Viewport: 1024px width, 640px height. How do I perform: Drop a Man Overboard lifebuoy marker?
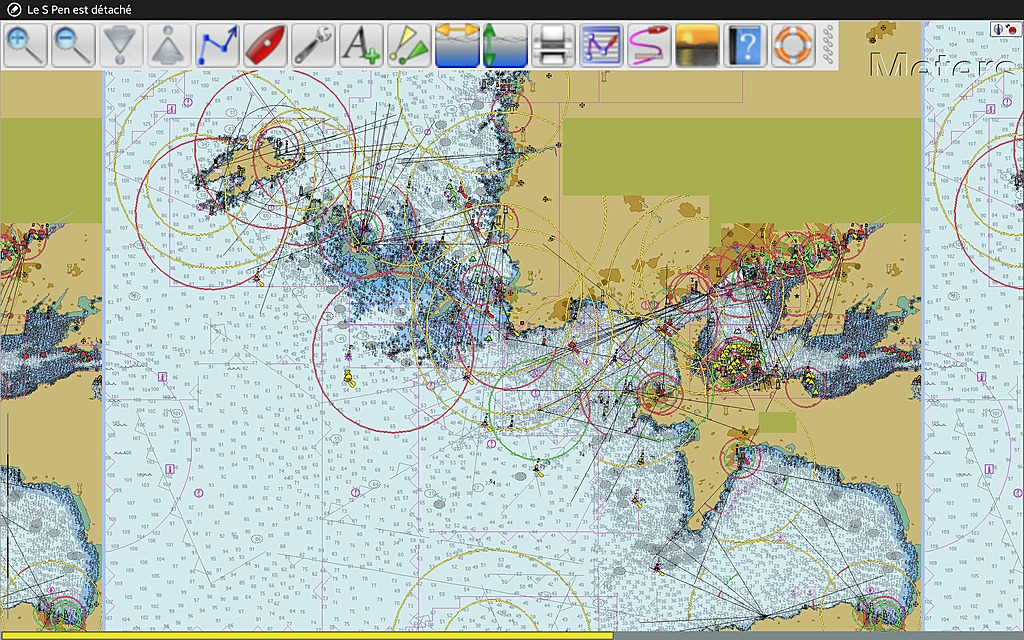pyautogui.click(x=793, y=45)
